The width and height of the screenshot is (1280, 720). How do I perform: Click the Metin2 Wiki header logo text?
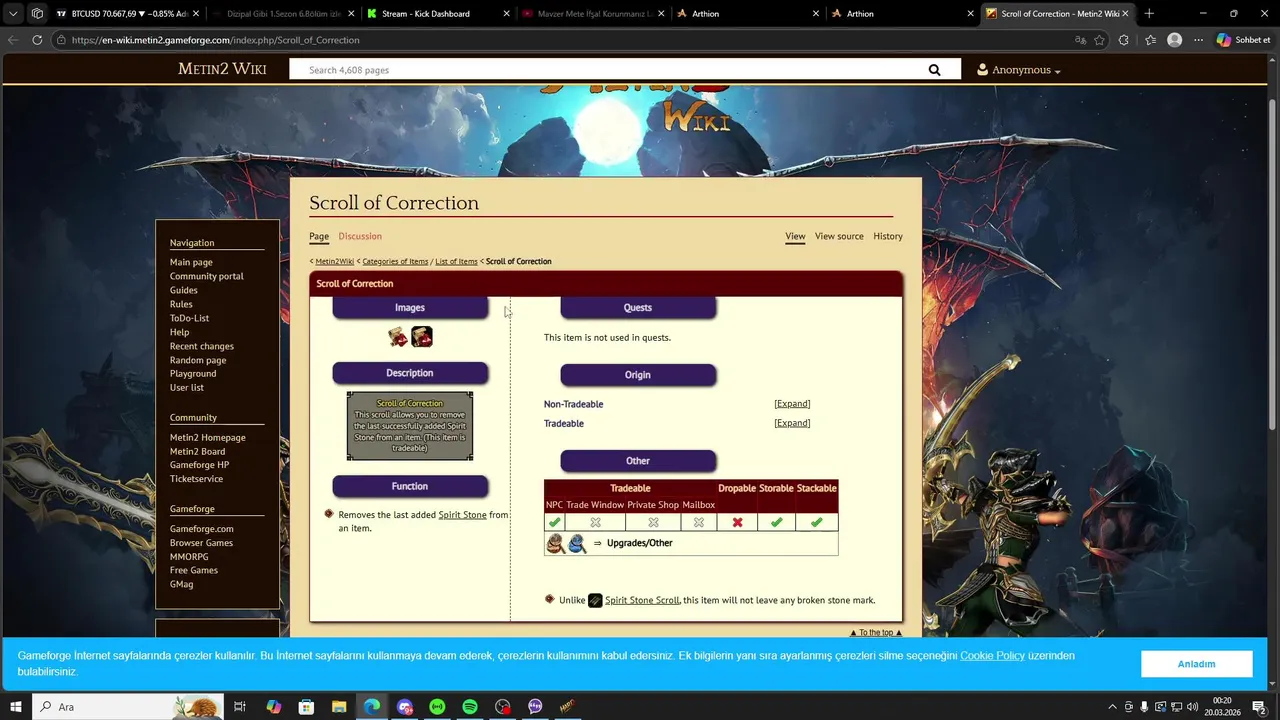tap(222, 69)
